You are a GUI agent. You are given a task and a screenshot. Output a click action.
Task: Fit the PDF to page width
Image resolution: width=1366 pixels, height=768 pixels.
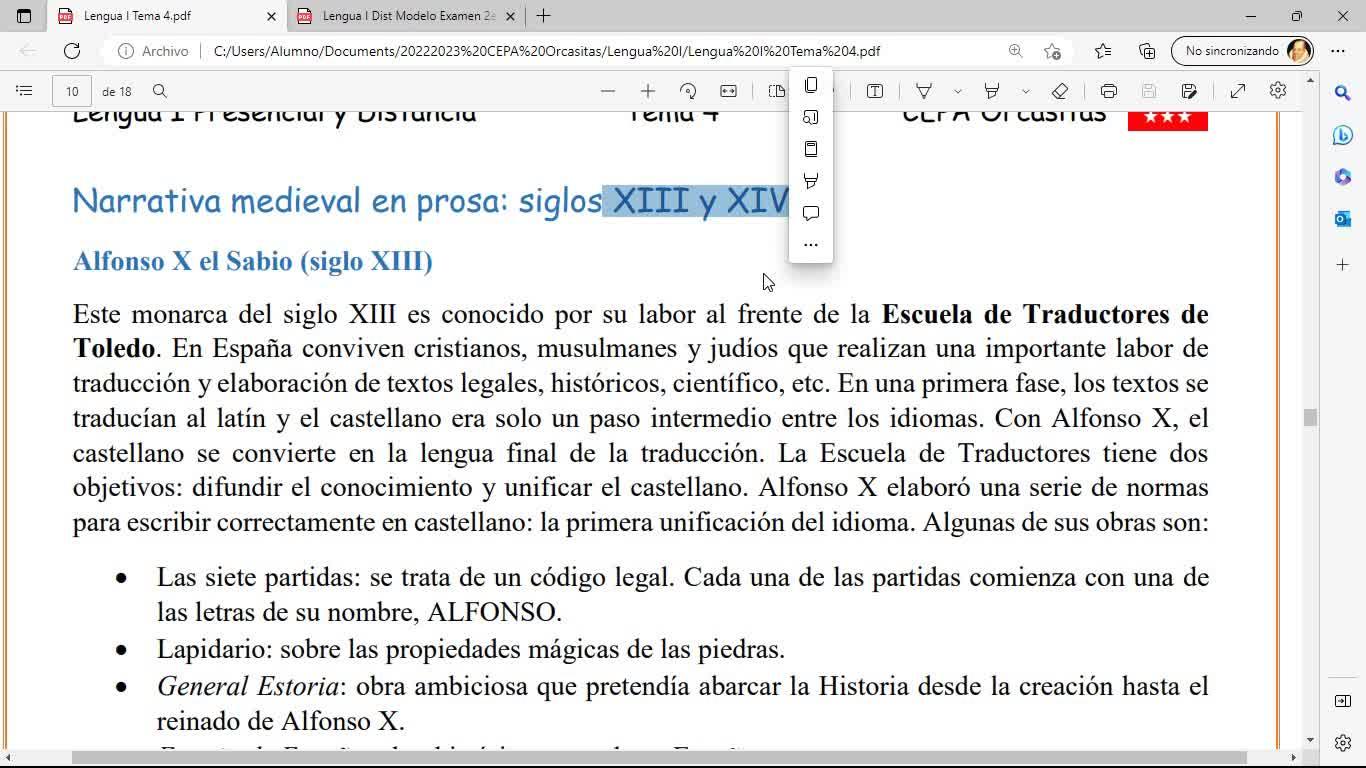pyautogui.click(x=729, y=91)
